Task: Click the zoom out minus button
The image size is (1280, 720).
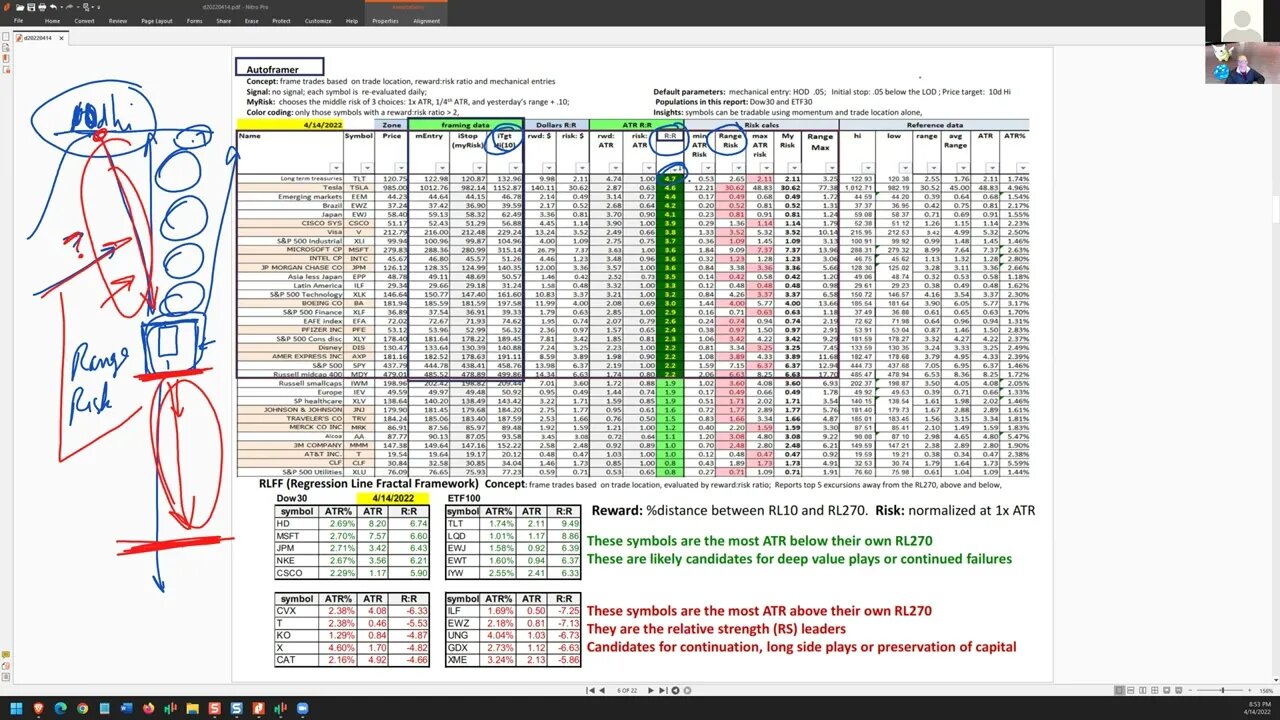Action: click(x=1190, y=690)
